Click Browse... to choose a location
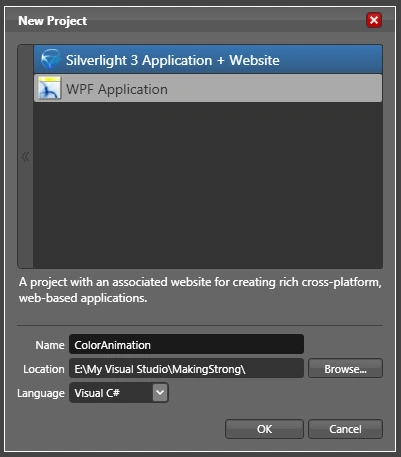Viewport: 401px width, 457px height. click(x=345, y=368)
